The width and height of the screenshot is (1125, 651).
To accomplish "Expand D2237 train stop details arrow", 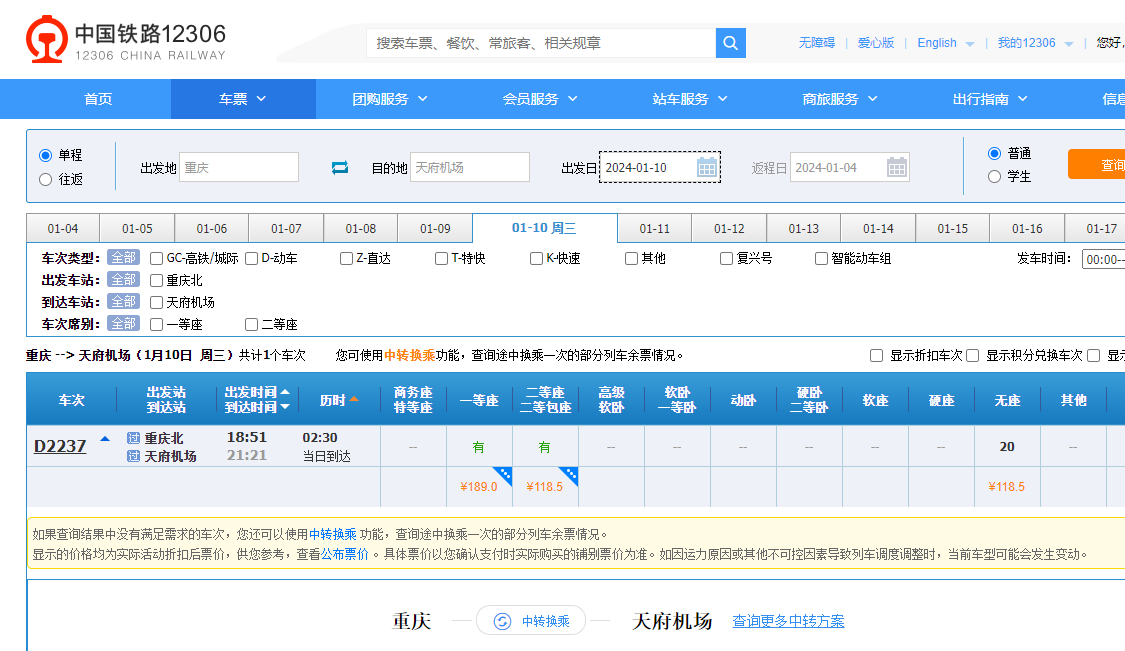I will click(105, 439).
